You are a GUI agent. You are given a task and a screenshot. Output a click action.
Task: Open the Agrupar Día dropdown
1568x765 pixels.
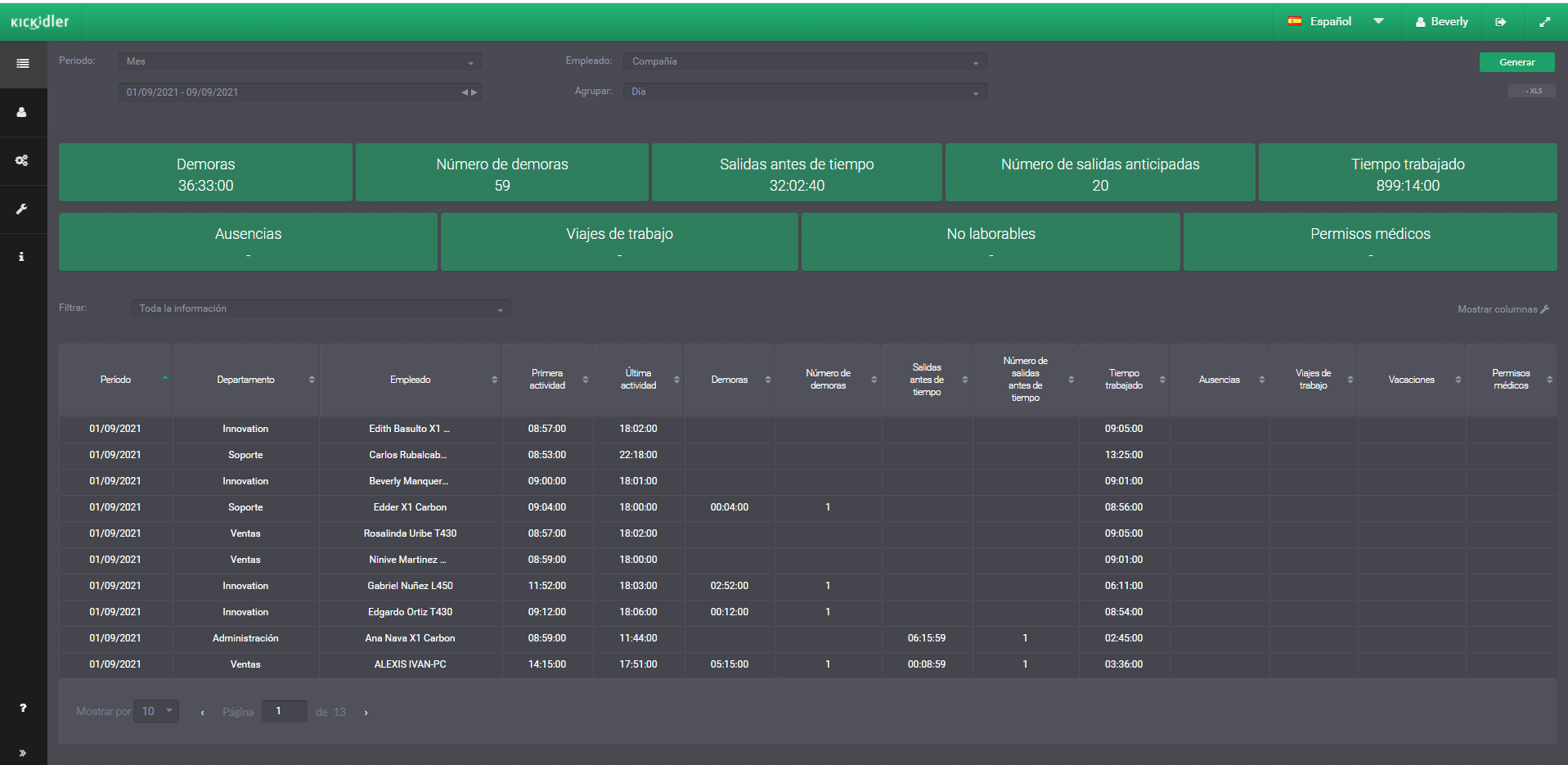(x=805, y=92)
